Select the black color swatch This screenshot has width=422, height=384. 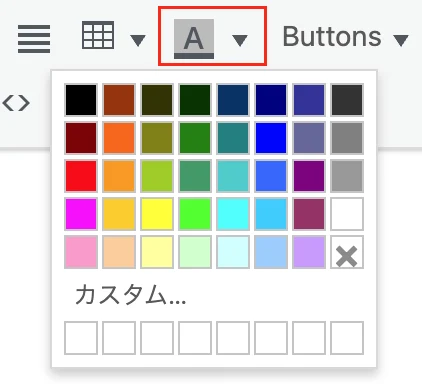pos(81,100)
